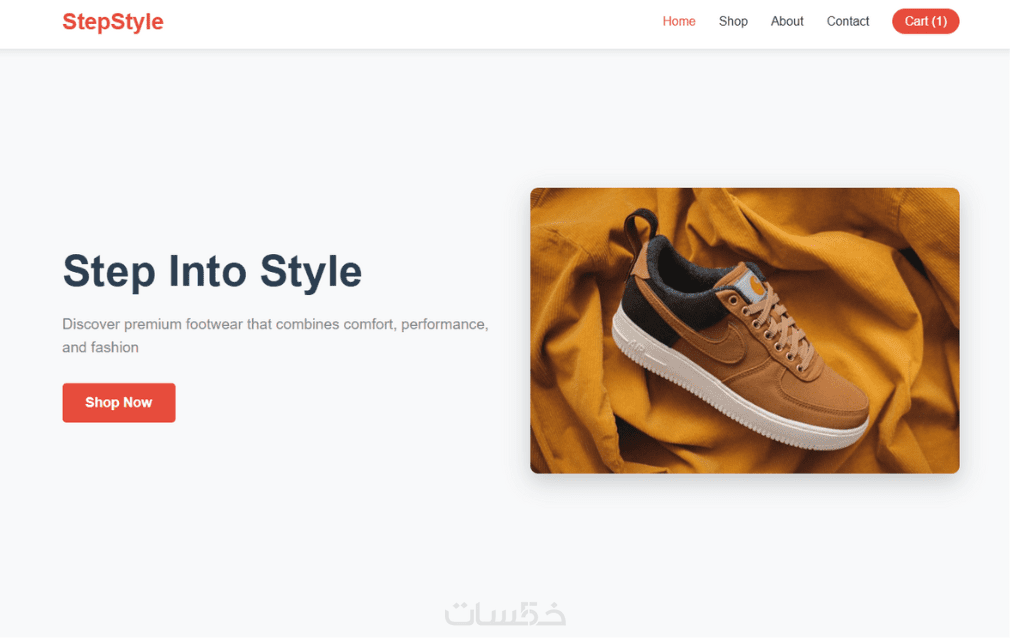The width and height of the screenshot is (1011, 639).
Task: Open the Contact page link
Action: (x=848, y=21)
